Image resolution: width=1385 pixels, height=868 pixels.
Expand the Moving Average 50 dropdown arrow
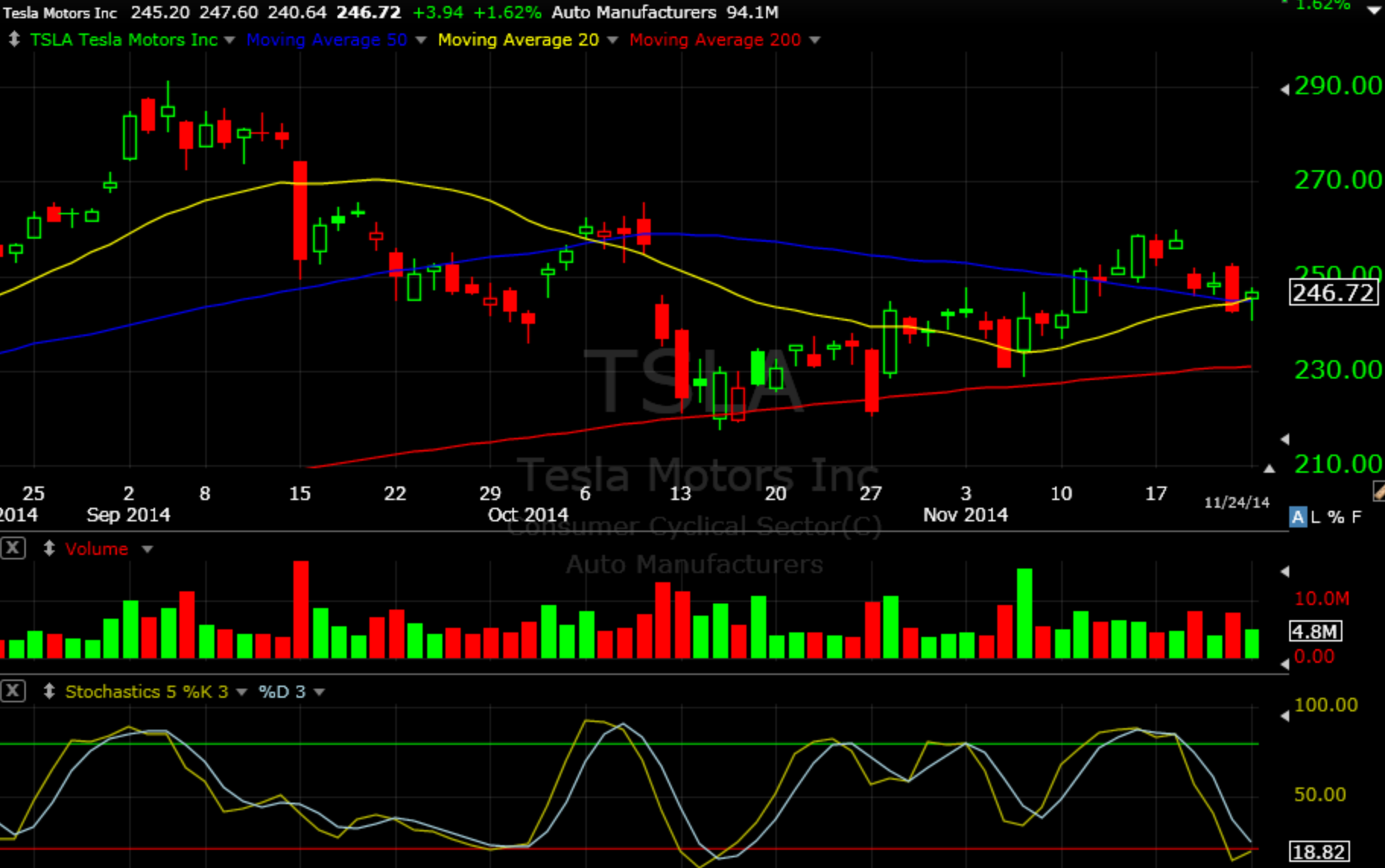coord(420,40)
